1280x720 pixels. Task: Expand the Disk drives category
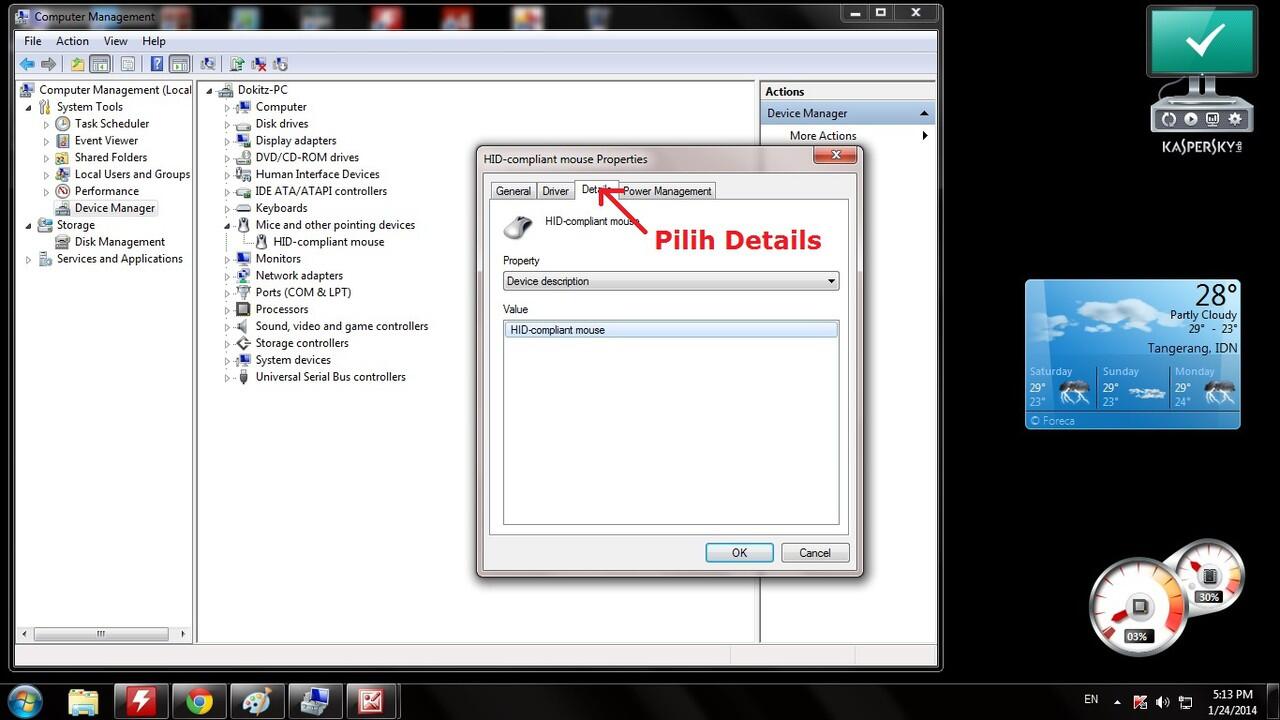point(227,124)
